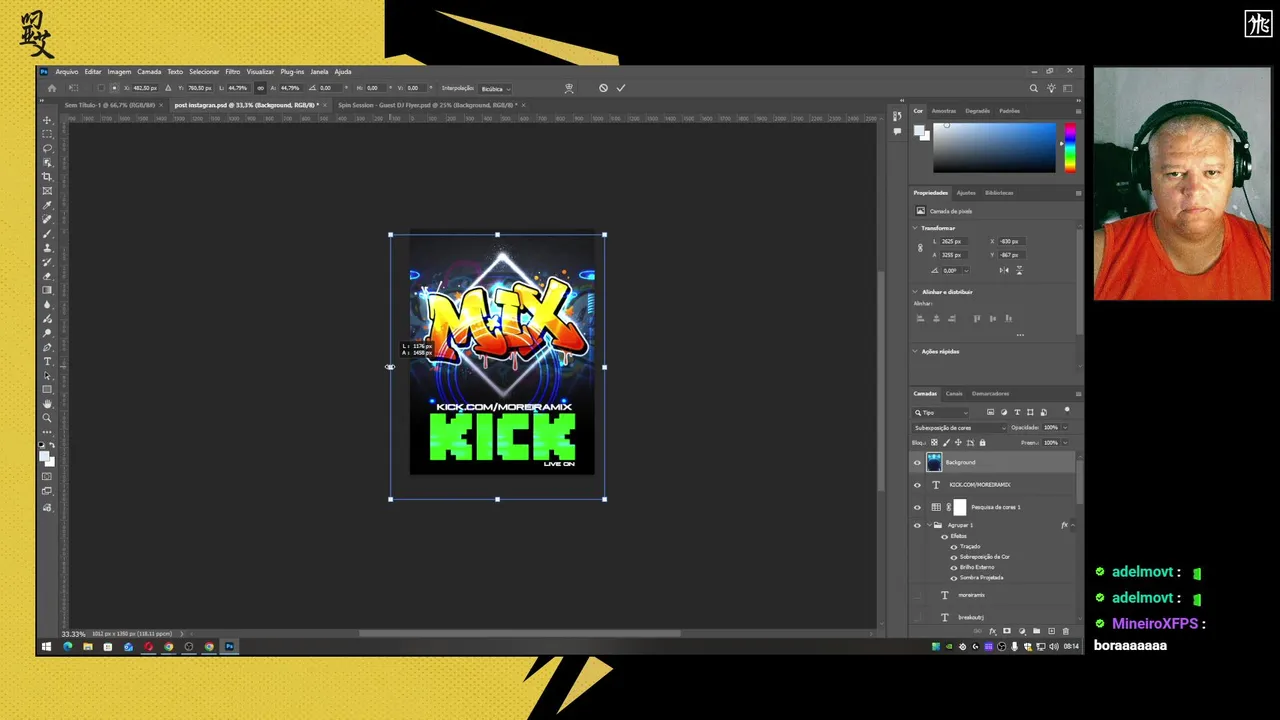This screenshot has width=1280, height=720.
Task: Collapse the Agrupar 1 group folder
Action: (x=929, y=525)
